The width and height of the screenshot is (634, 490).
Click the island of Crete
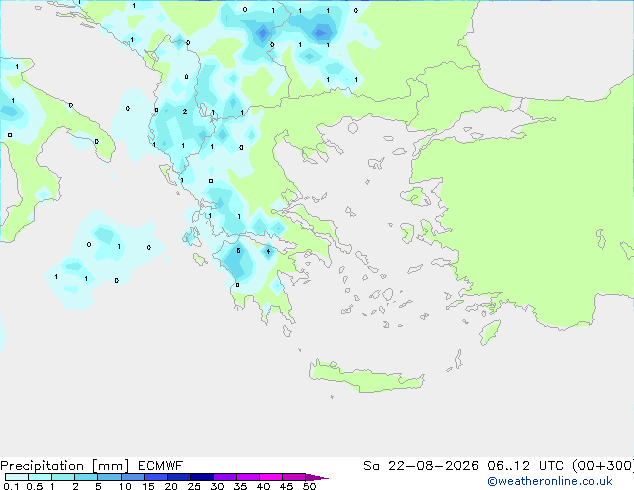[x=364, y=376]
